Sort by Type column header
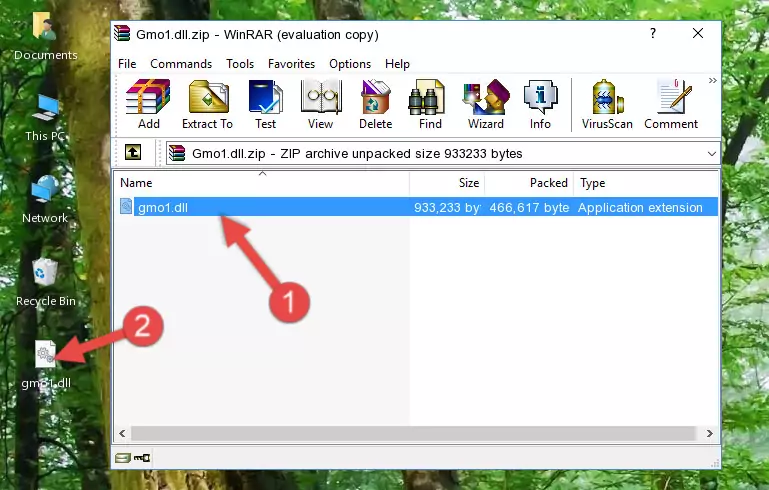This screenshot has width=769, height=490. 646,183
